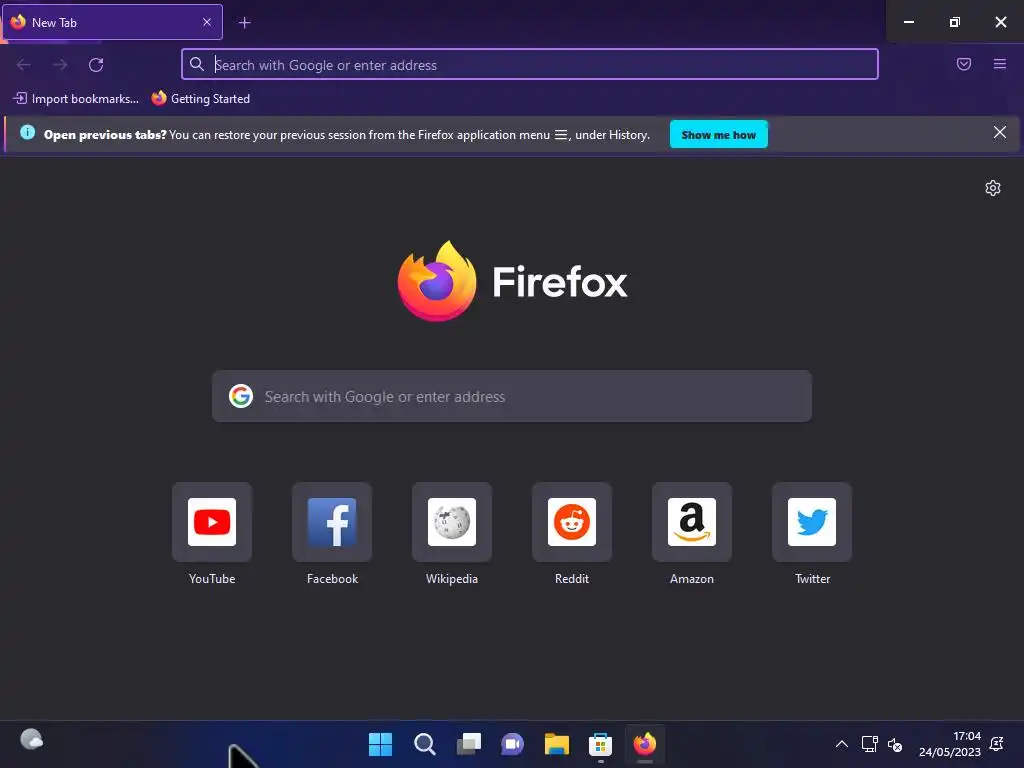Open Microsoft Store from taskbar
This screenshot has width=1024, height=768.
(600, 744)
